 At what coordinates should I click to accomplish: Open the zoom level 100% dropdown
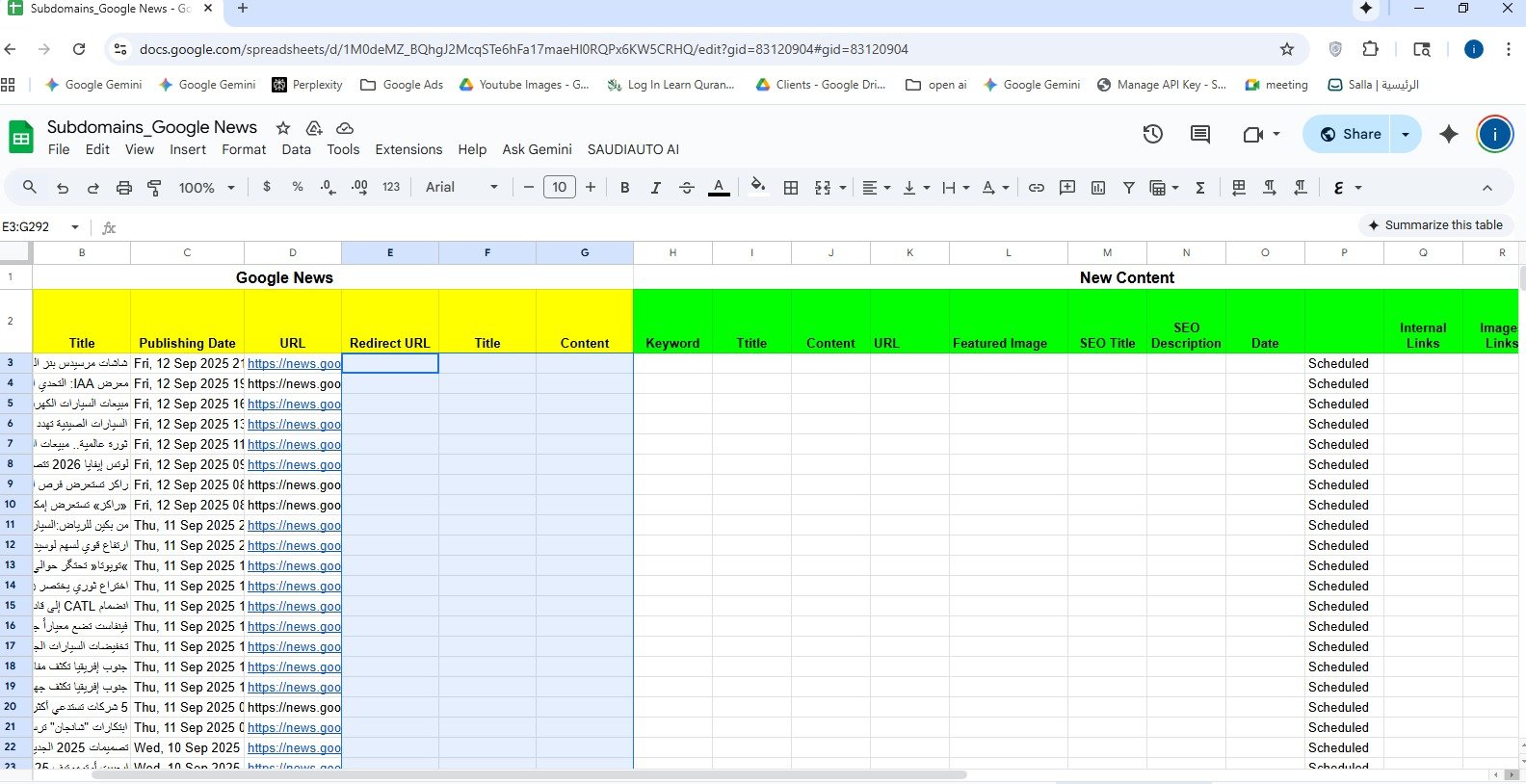point(206,188)
